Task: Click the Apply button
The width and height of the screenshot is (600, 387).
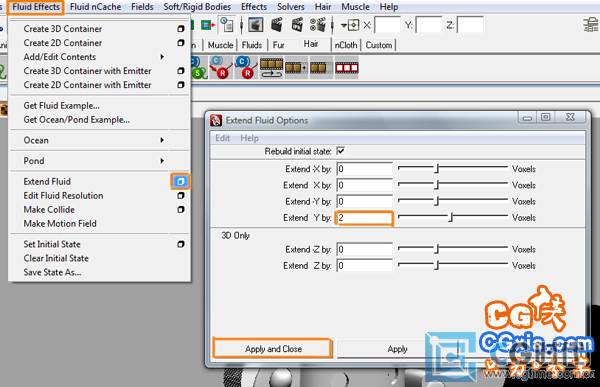Action: pos(397,349)
